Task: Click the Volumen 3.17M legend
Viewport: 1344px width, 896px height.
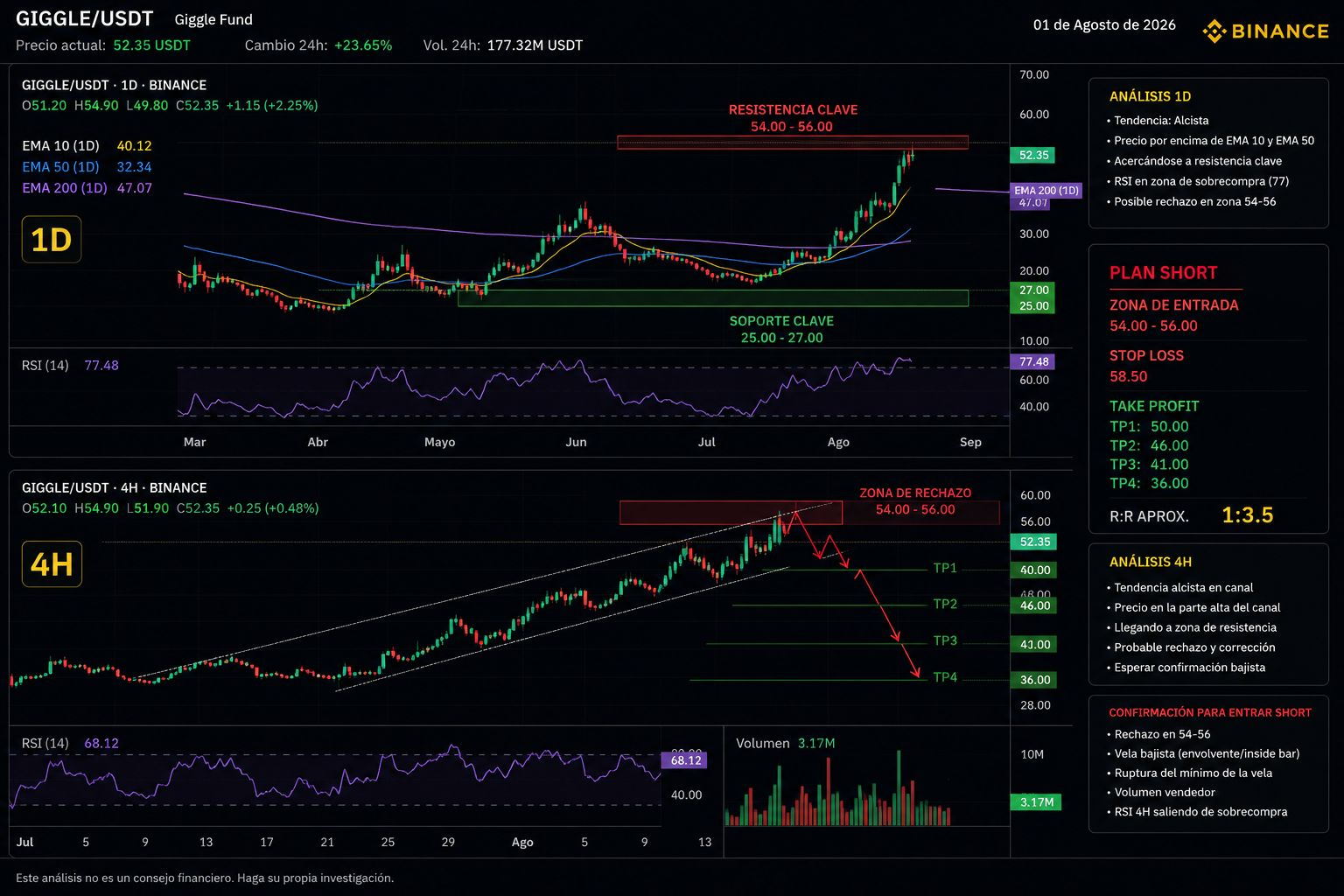Action: (786, 744)
